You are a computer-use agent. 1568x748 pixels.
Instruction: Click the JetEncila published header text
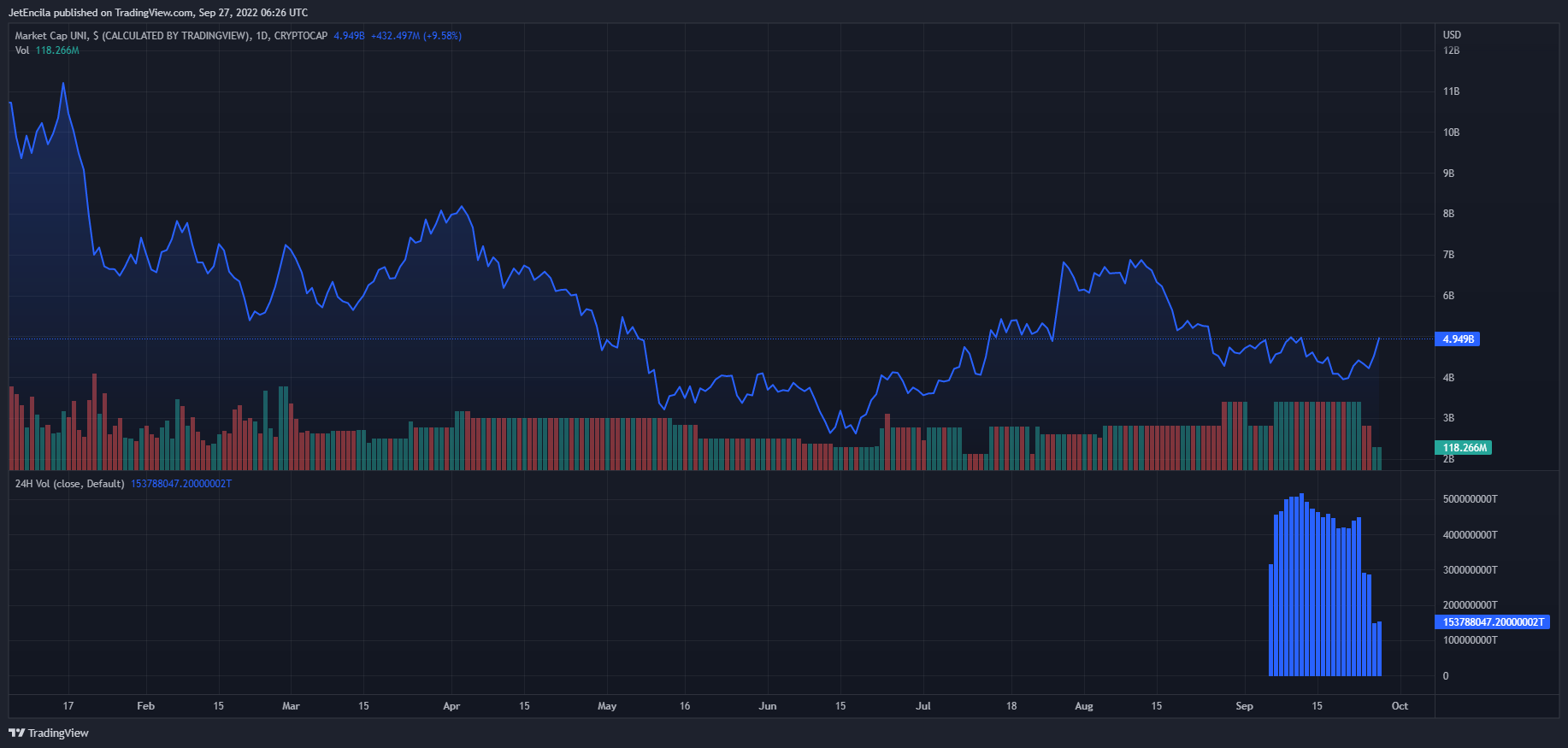tap(158, 13)
